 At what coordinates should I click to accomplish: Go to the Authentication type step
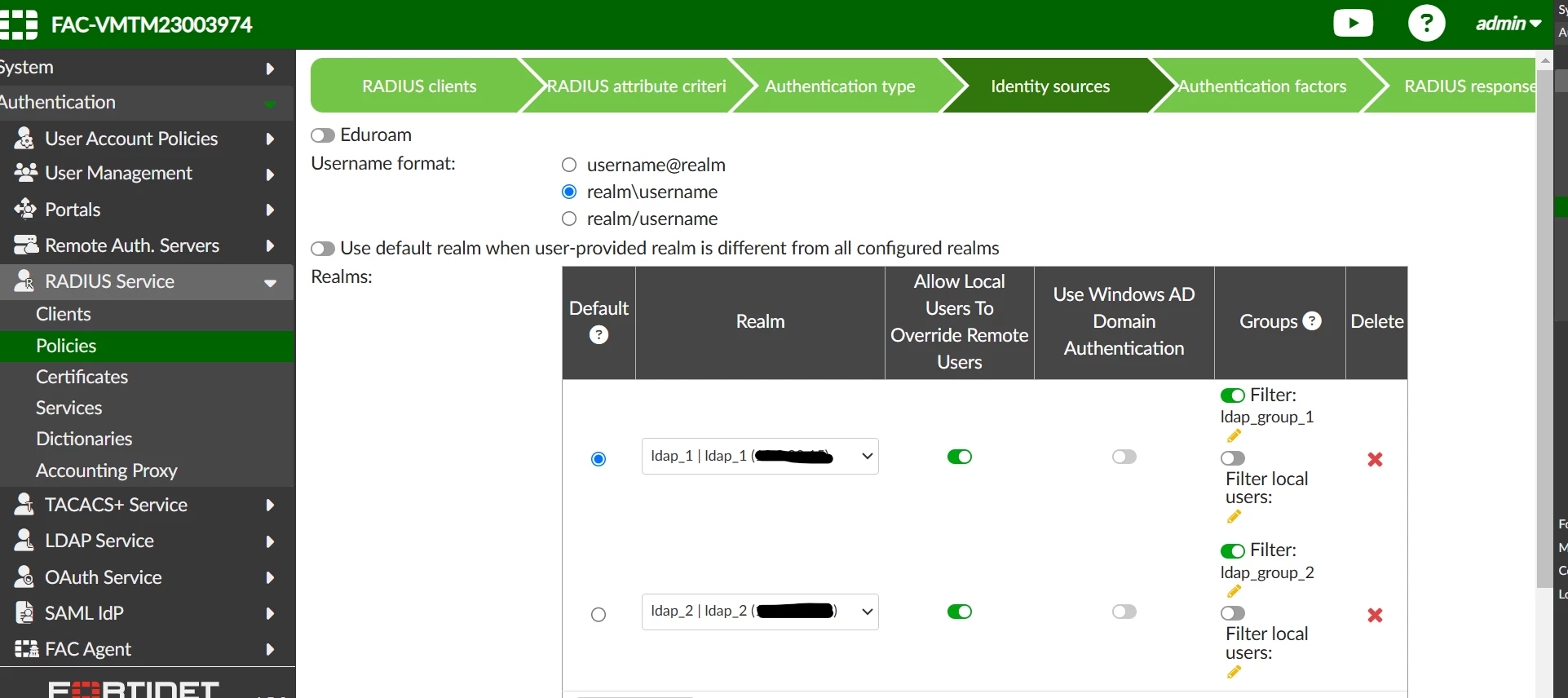(840, 86)
